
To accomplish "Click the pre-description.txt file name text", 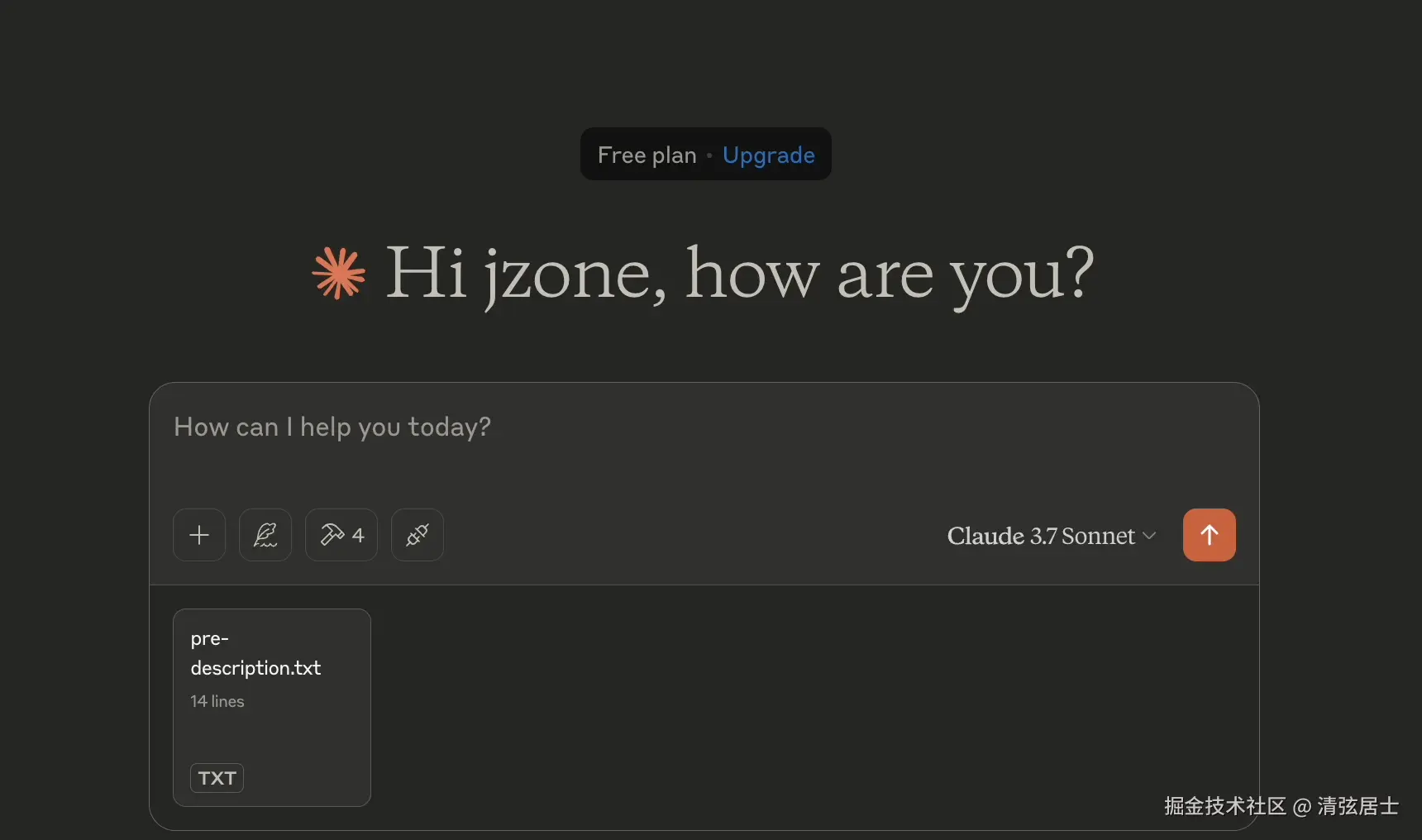I will [255, 653].
